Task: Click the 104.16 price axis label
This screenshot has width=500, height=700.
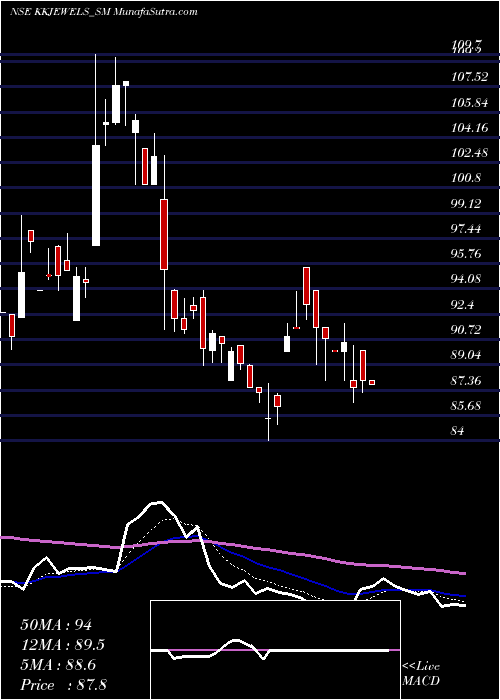Action: pos(470,128)
